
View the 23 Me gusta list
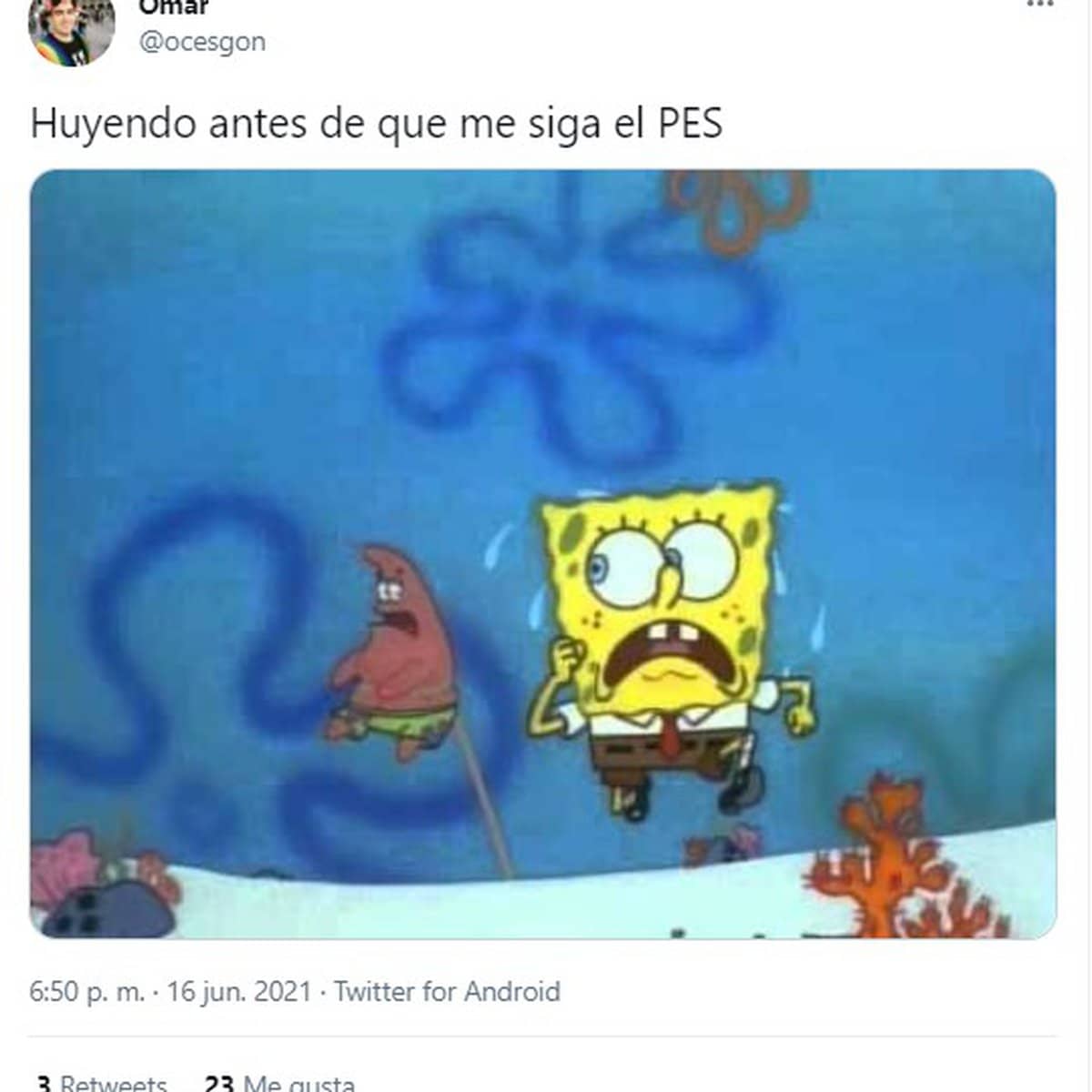(x=280, y=1083)
